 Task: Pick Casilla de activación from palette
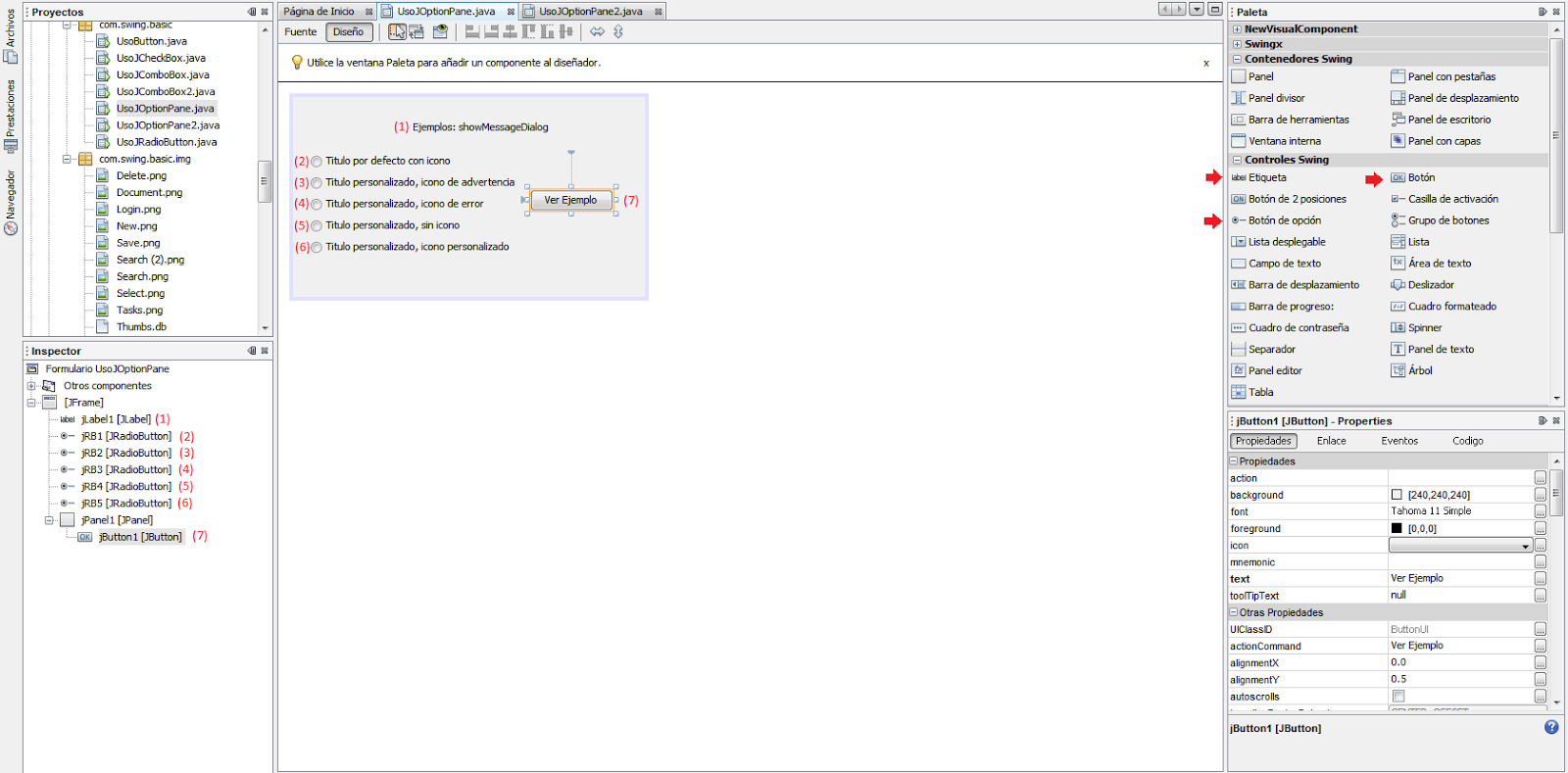point(1445,199)
